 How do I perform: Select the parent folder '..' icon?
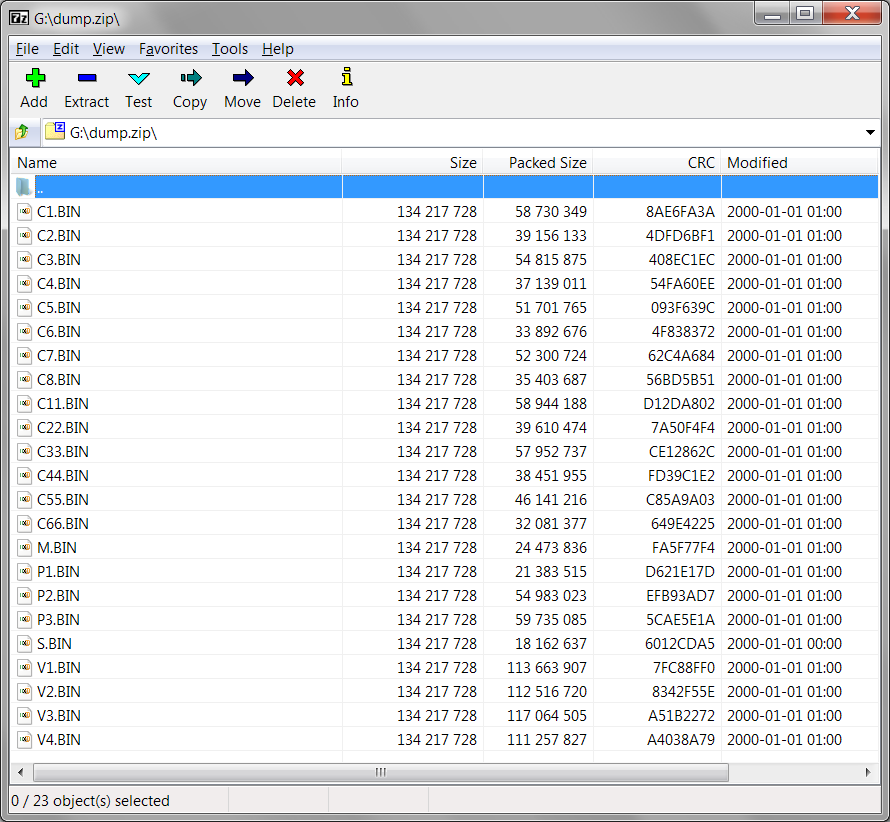[24, 187]
